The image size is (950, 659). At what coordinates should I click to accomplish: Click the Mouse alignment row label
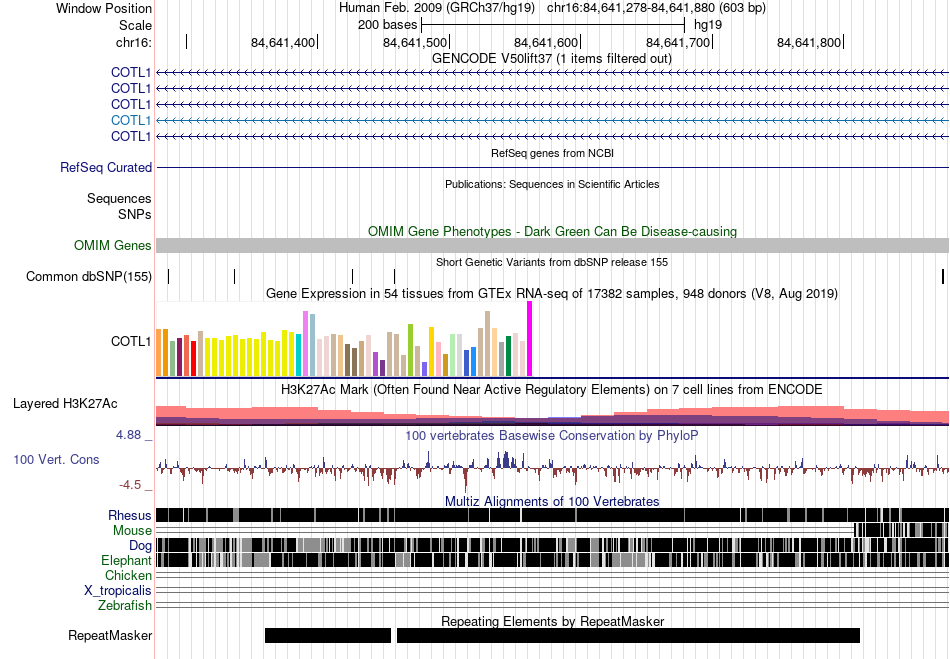pos(132,531)
